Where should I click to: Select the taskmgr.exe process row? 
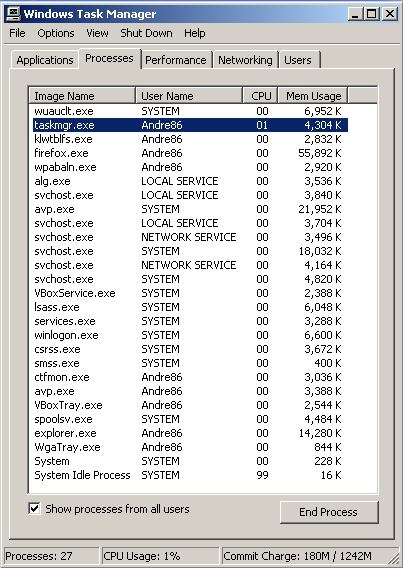click(190, 125)
